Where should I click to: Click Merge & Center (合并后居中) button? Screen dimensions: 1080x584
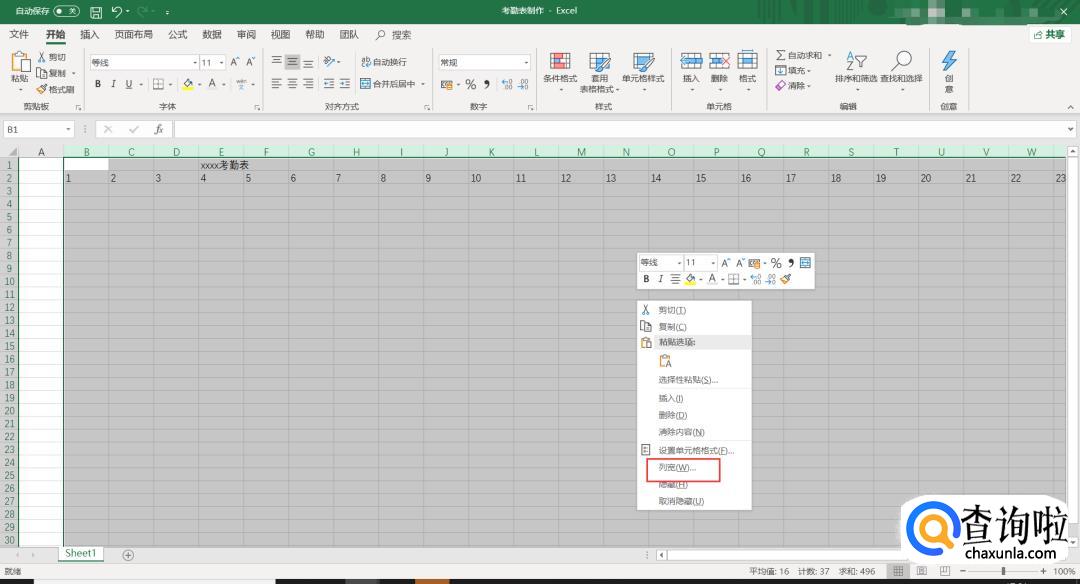pyautogui.click(x=392, y=84)
